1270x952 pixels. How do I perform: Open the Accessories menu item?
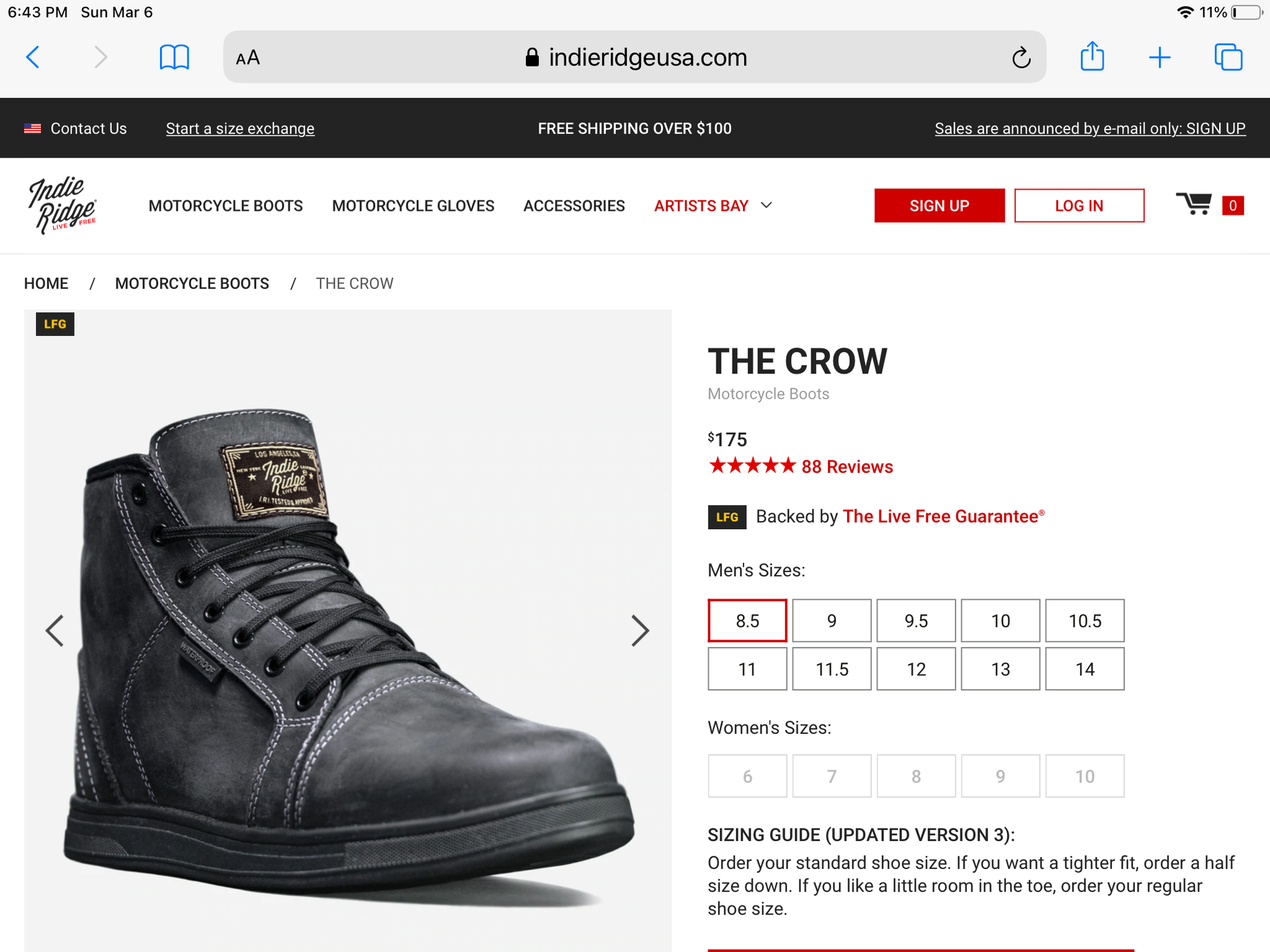point(574,206)
